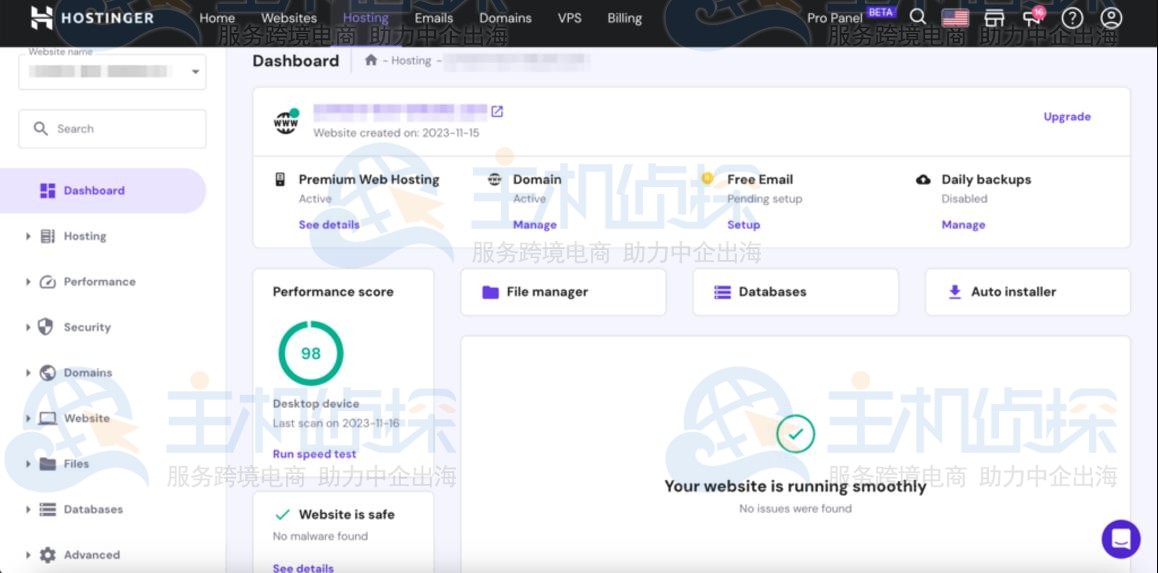Image resolution: width=1158 pixels, height=573 pixels.
Task: Open website in new tab icon
Action: pos(497,111)
